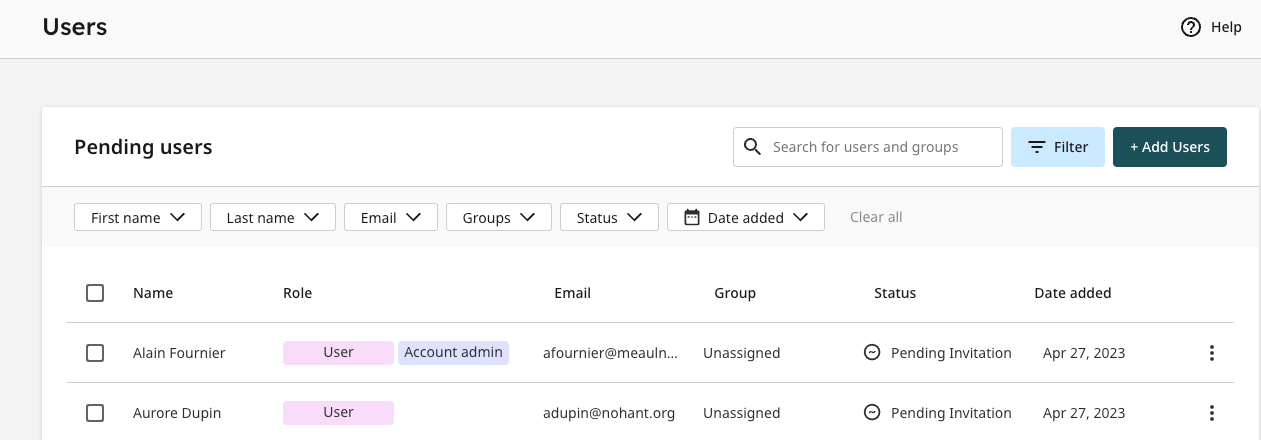The image size is (1261, 440).
Task: Select the checkbox for Alain Fournier
Action: point(95,353)
